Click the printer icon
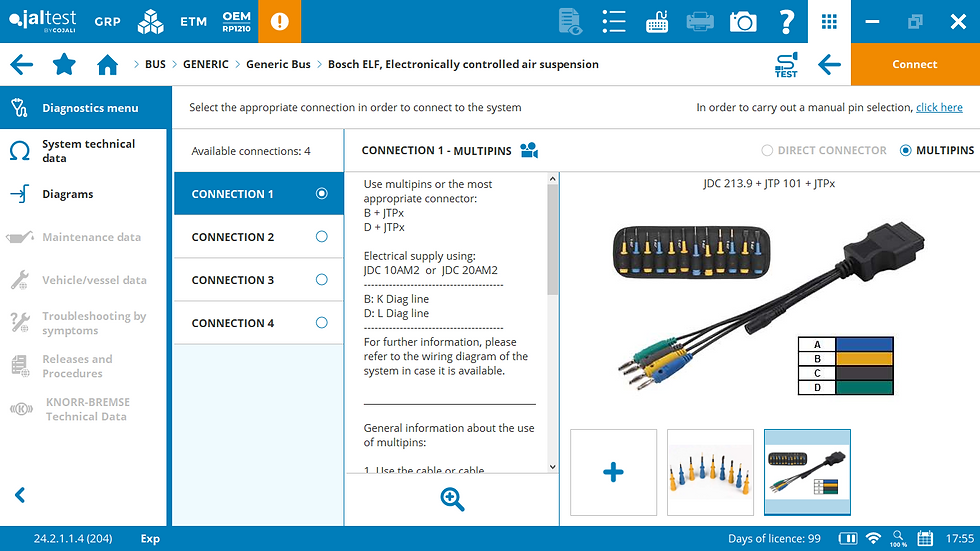 pos(700,22)
